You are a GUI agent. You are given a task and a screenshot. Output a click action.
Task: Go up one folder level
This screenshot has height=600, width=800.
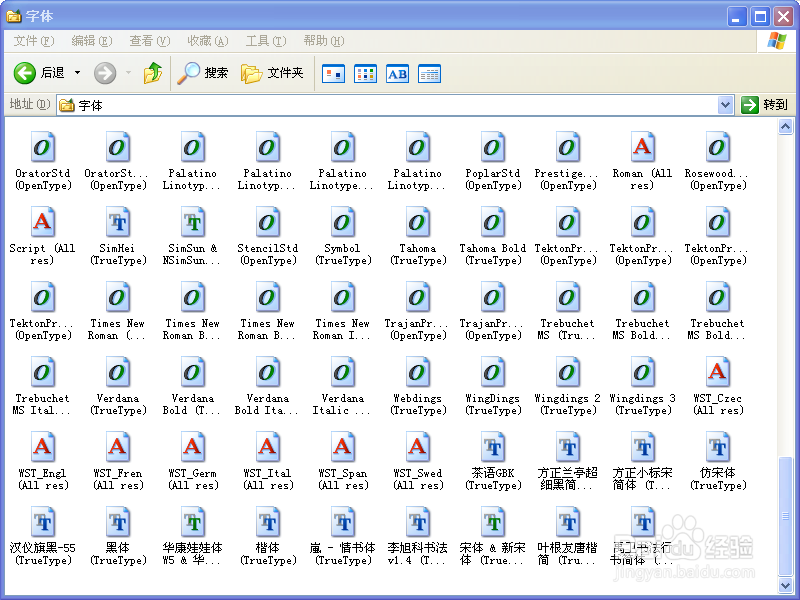click(x=153, y=73)
